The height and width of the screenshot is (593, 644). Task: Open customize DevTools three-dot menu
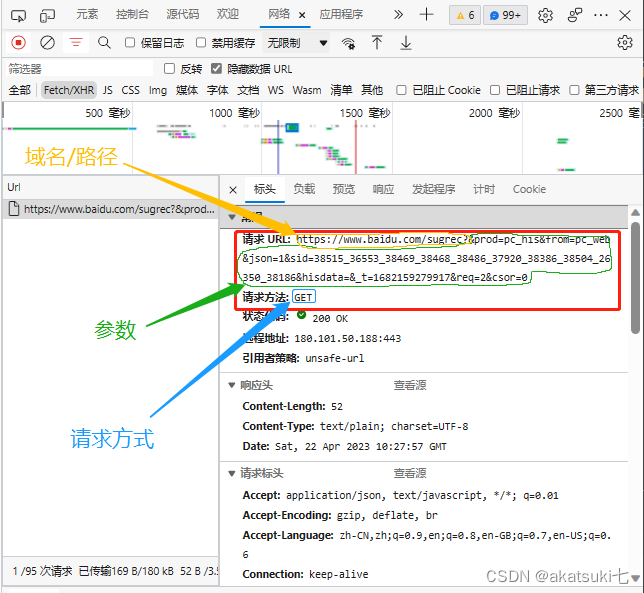point(601,16)
